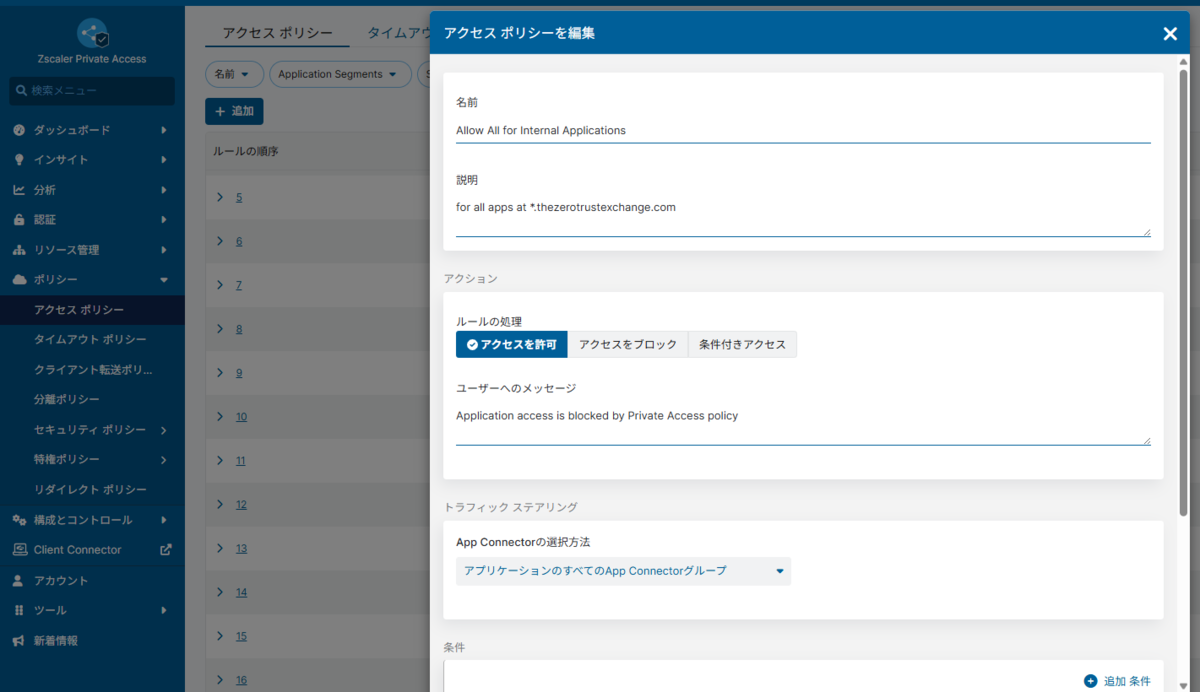This screenshot has height=692, width=1200.
Task: Click the 新着情報 megaphone icon
Action: (19, 641)
